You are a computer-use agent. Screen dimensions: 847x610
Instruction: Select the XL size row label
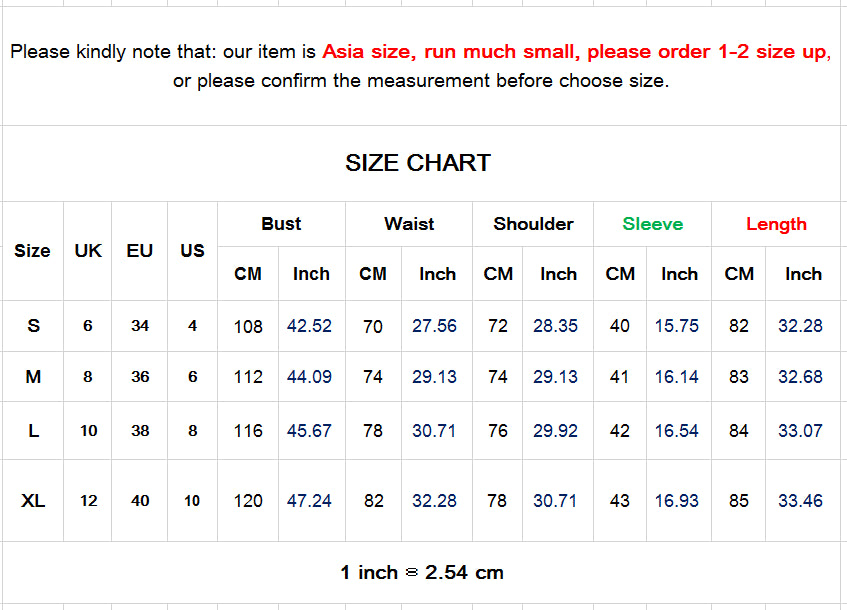click(33, 500)
